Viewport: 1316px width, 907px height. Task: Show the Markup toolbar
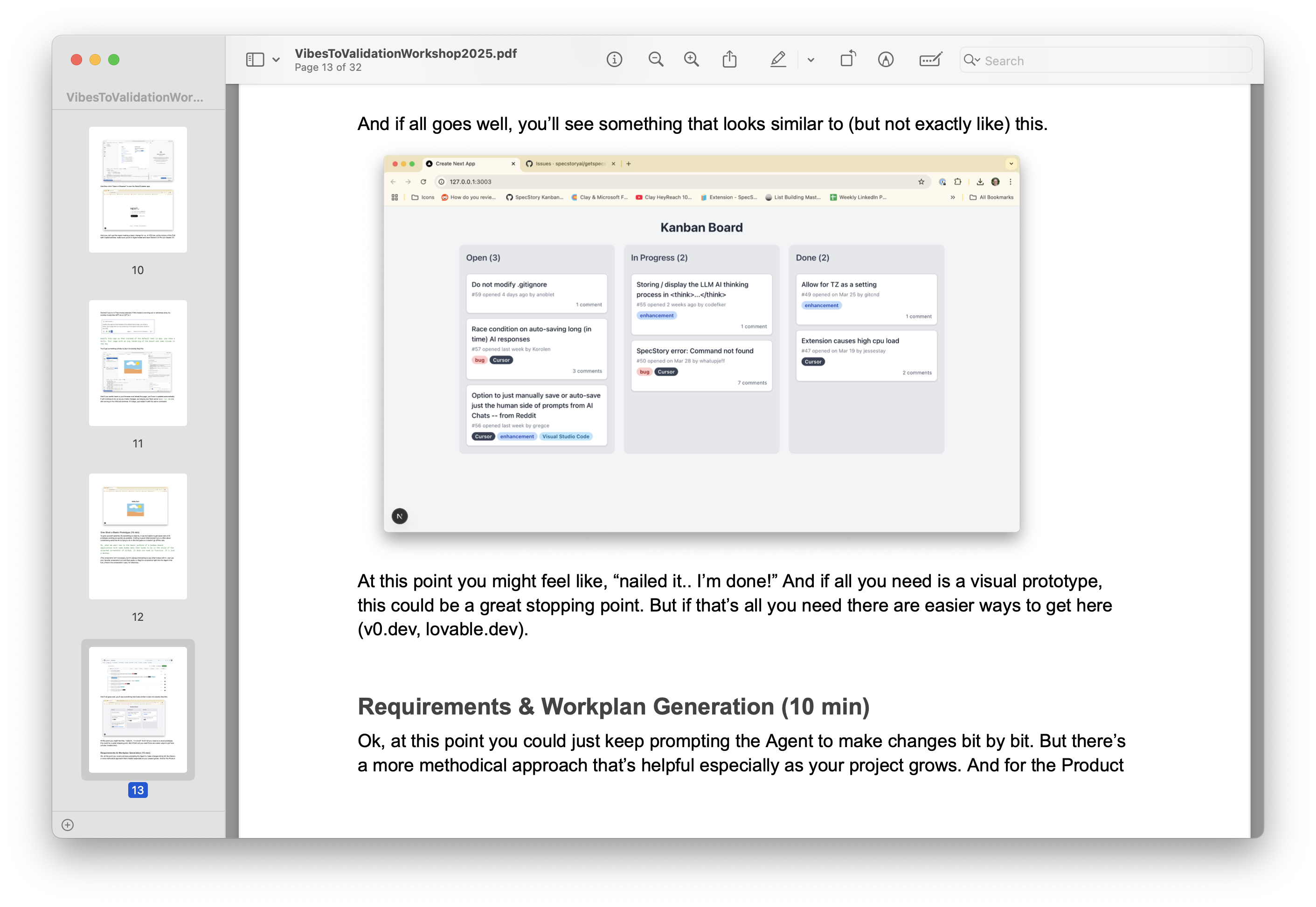[x=886, y=60]
